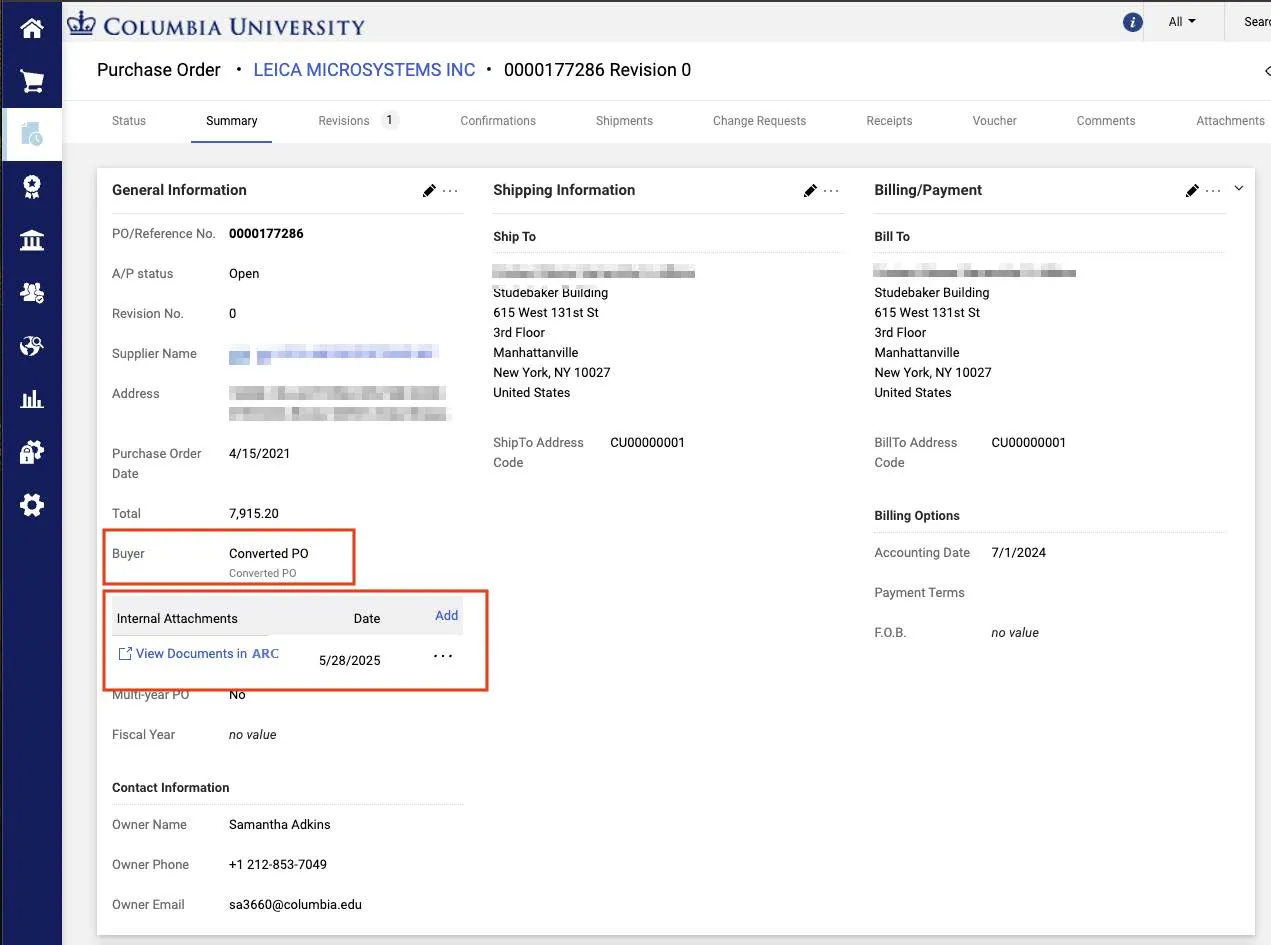Open the globe search sidebar icon
Screen dimensions: 1271x945
point(31,346)
